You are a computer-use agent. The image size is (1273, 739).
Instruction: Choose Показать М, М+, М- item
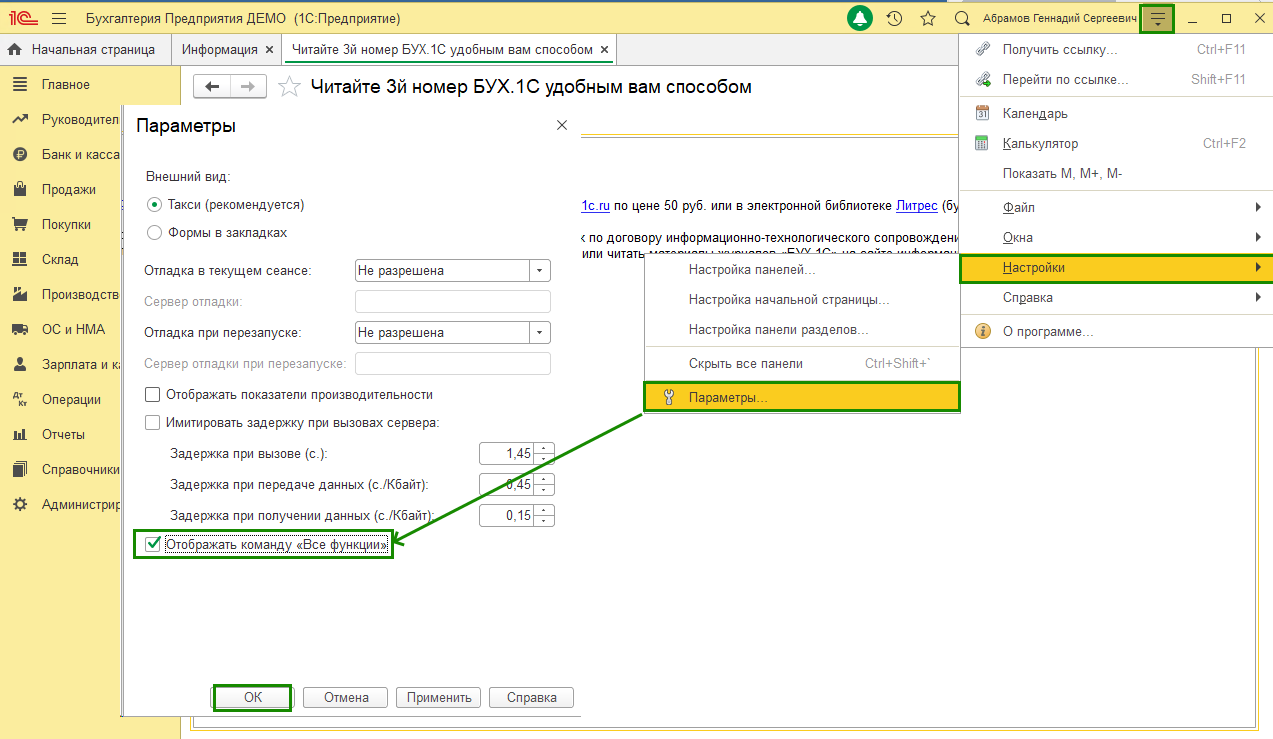click(1116, 174)
